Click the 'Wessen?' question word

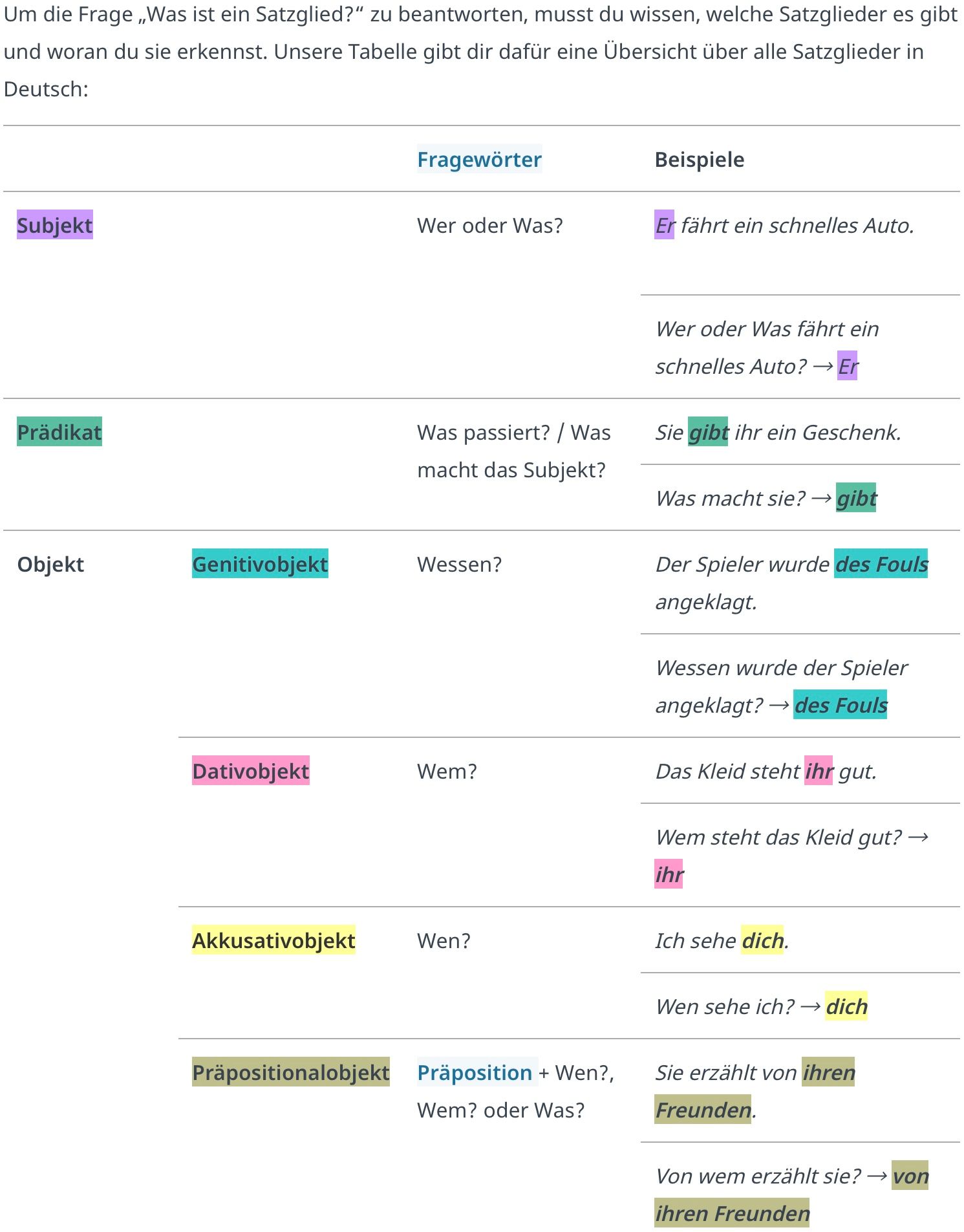(x=459, y=564)
